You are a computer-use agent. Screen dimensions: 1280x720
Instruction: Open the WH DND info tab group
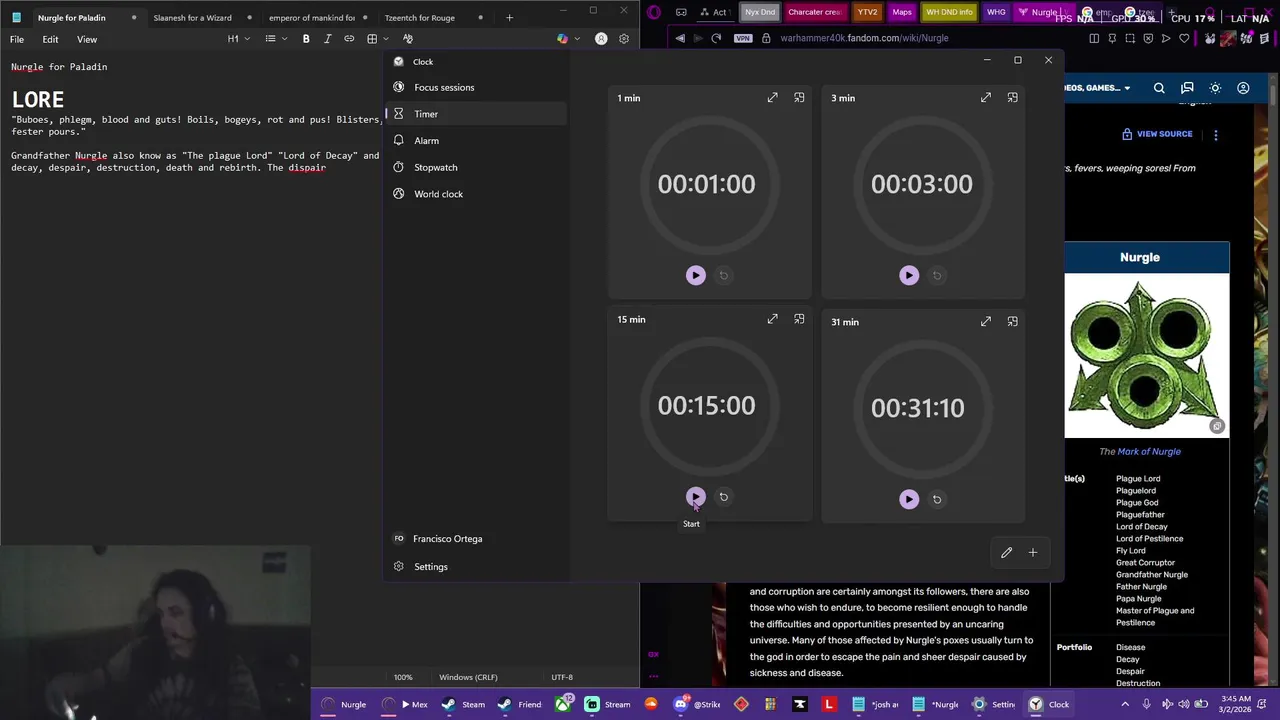949,12
